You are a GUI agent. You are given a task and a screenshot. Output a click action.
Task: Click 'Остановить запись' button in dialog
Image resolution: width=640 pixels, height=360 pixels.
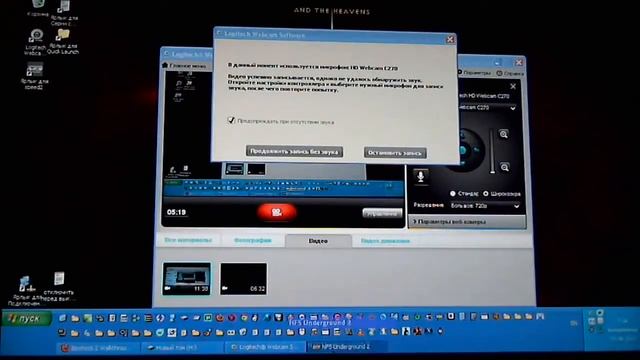395,153
